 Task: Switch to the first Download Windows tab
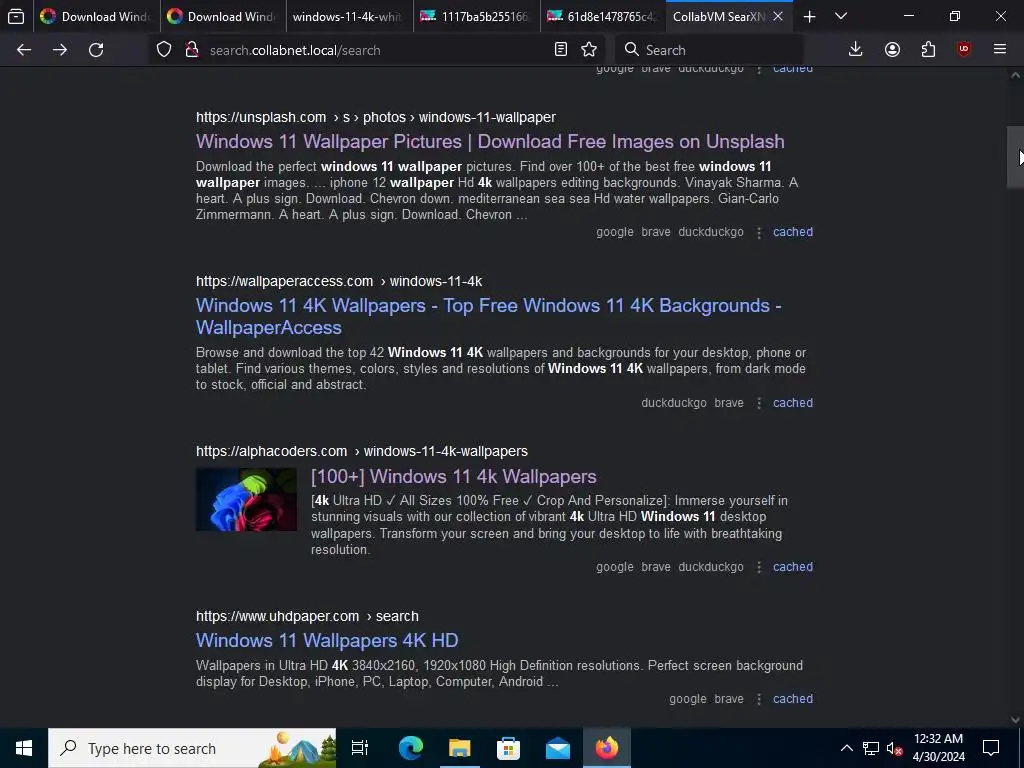97,16
